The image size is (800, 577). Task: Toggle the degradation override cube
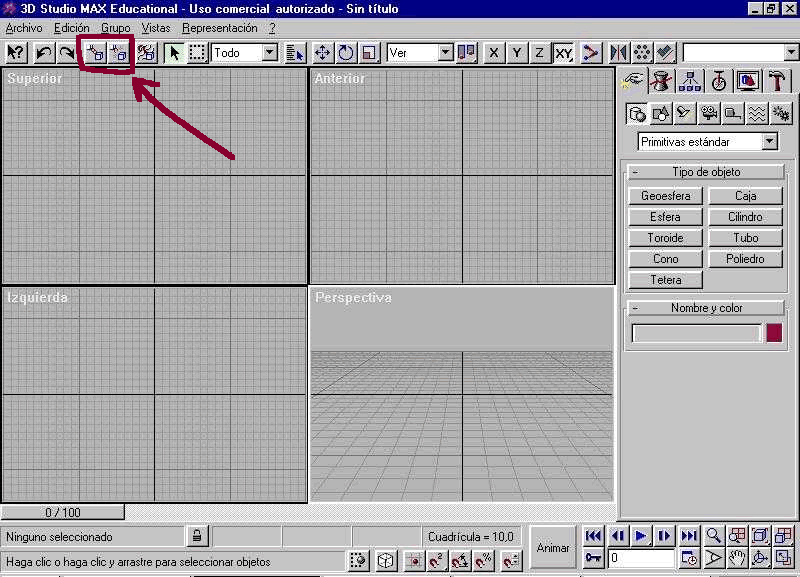(386, 561)
